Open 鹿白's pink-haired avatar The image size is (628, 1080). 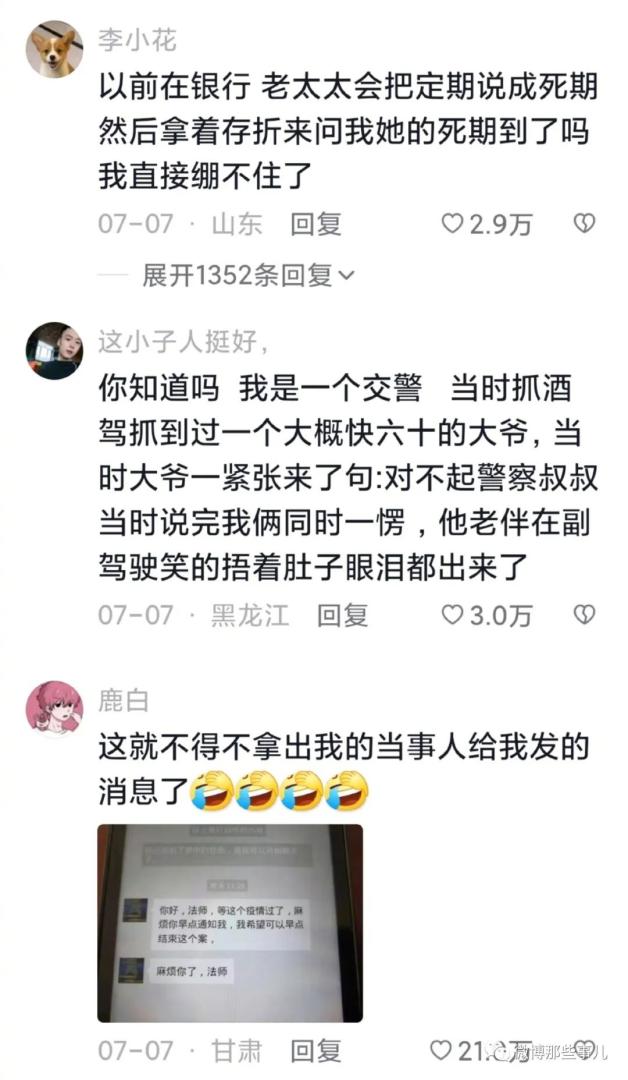pos(54,709)
